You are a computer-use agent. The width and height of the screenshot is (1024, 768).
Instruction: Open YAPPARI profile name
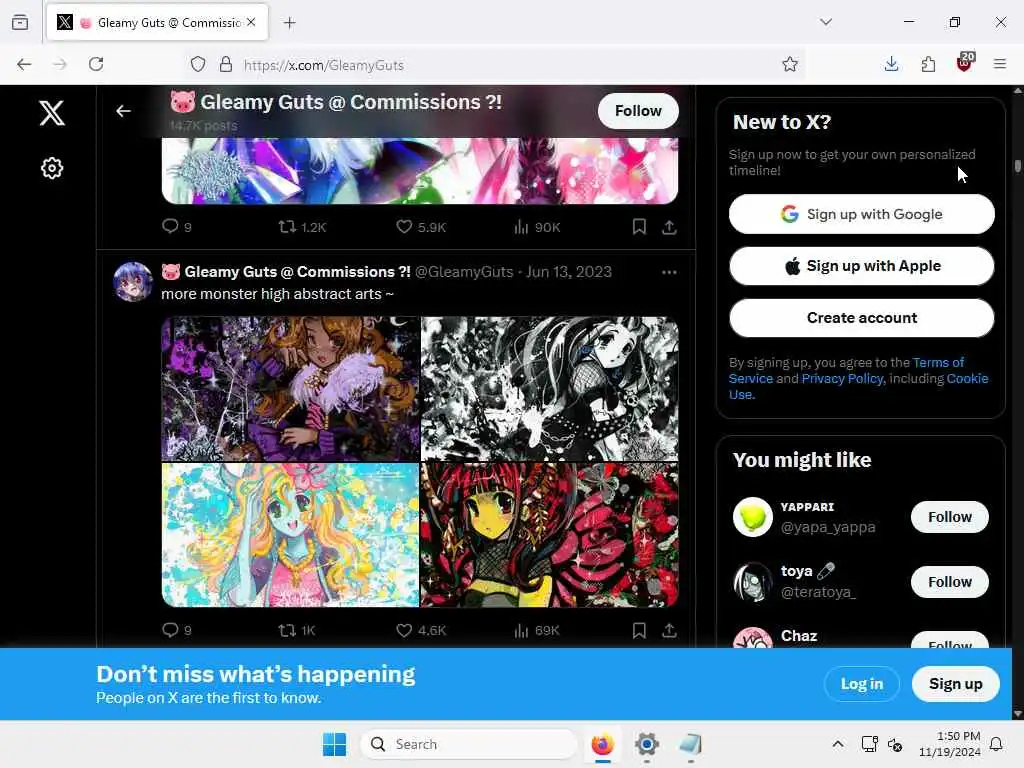click(x=807, y=507)
